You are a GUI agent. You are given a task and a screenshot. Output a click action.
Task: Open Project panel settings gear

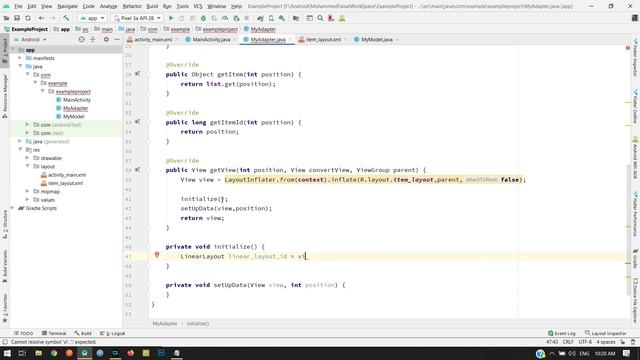tap(106, 40)
